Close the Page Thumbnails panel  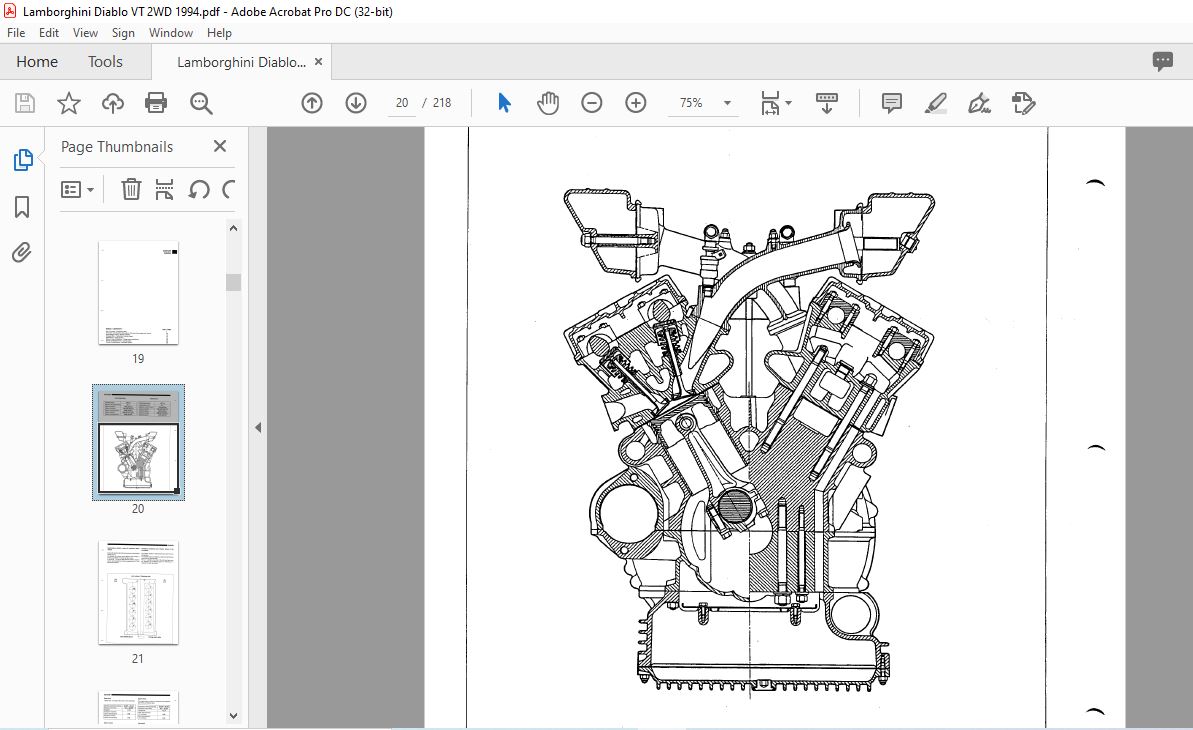(x=220, y=146)
